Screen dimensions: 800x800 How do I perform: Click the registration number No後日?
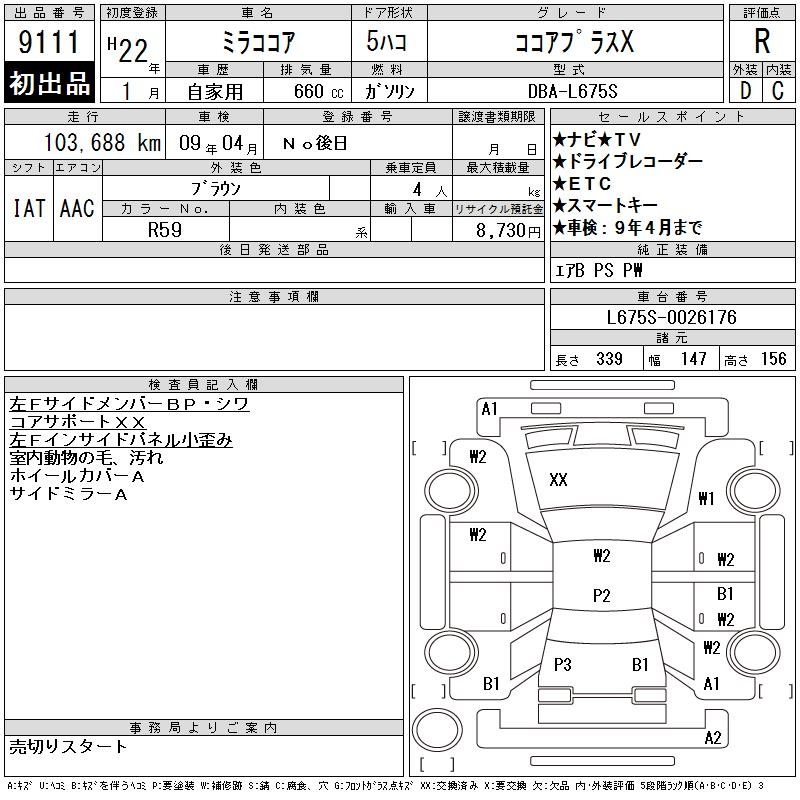click(315, 143)
